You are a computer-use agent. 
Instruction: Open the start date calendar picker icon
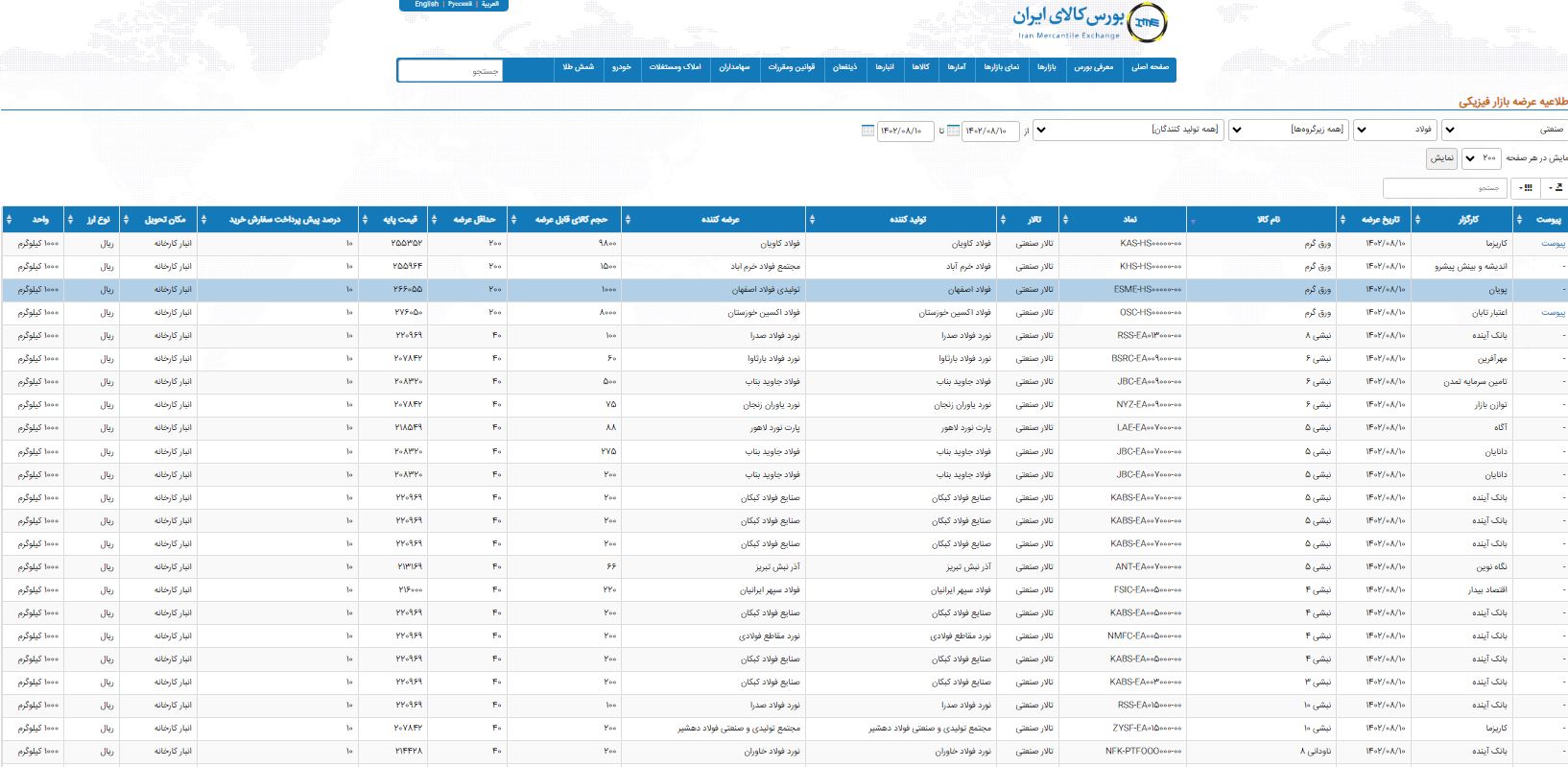pos(954,131)
